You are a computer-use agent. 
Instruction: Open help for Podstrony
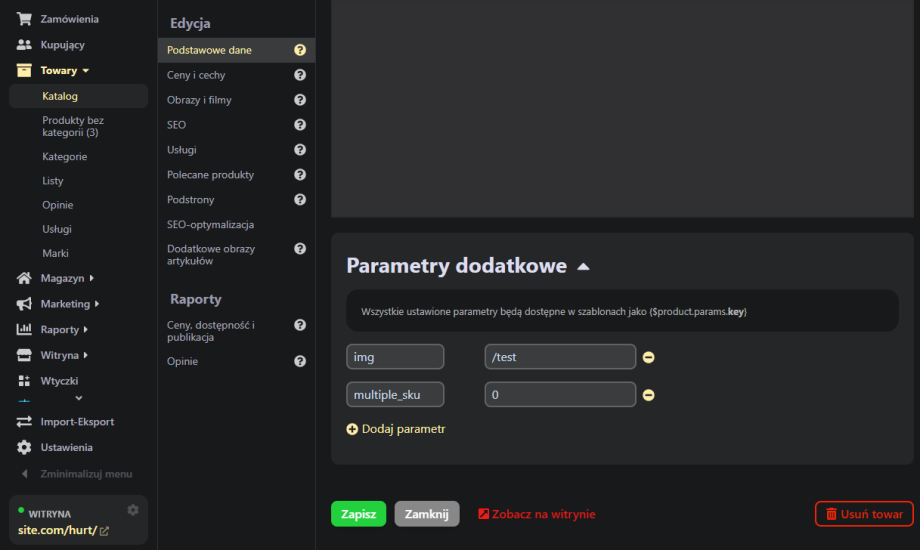click(x=300, y=200)
